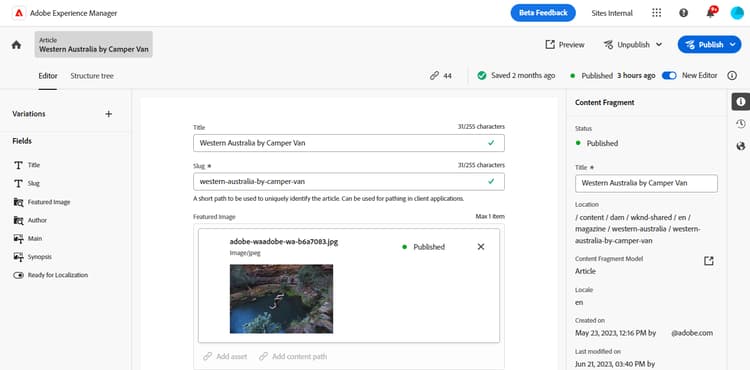
Task: Click into the main Title input field
Action: 349,143
